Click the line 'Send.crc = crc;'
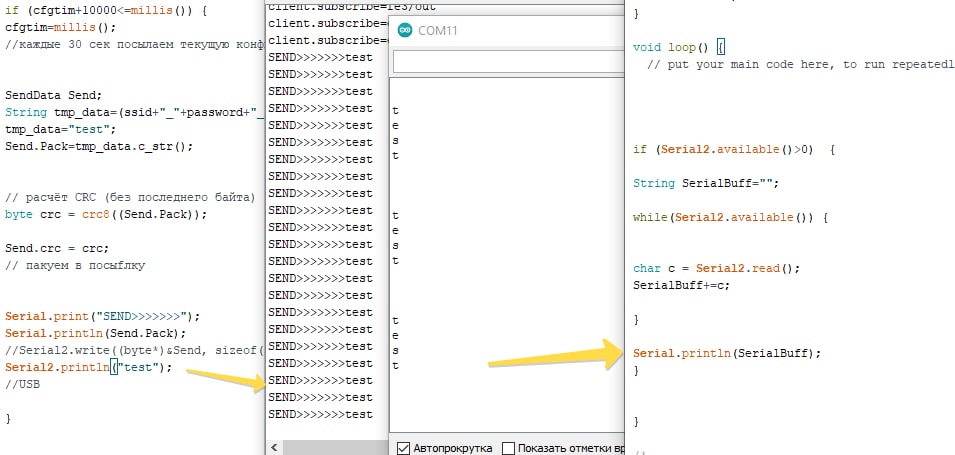Screen dimensions: 955x455 [x=57, y=249]
